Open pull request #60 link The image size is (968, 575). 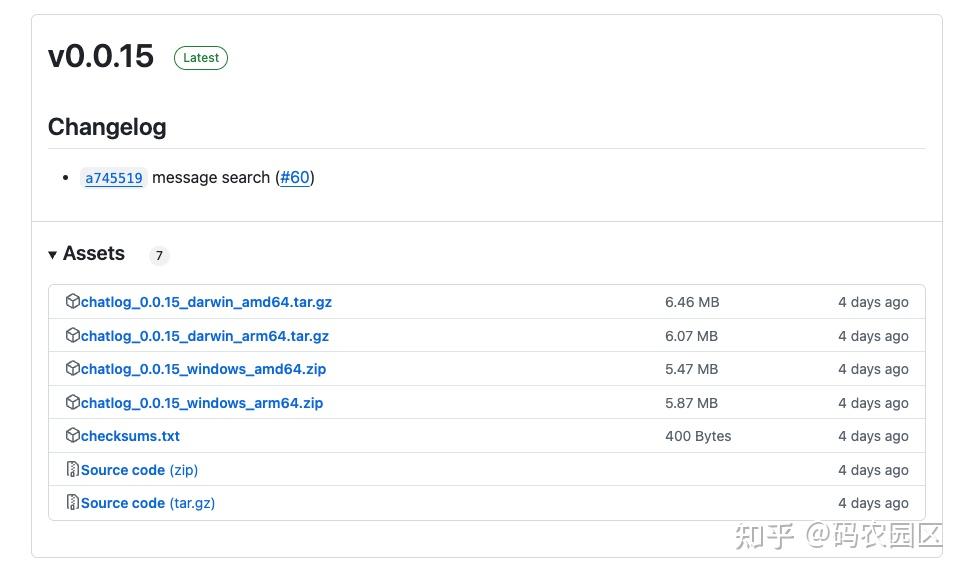click(295, 178)
